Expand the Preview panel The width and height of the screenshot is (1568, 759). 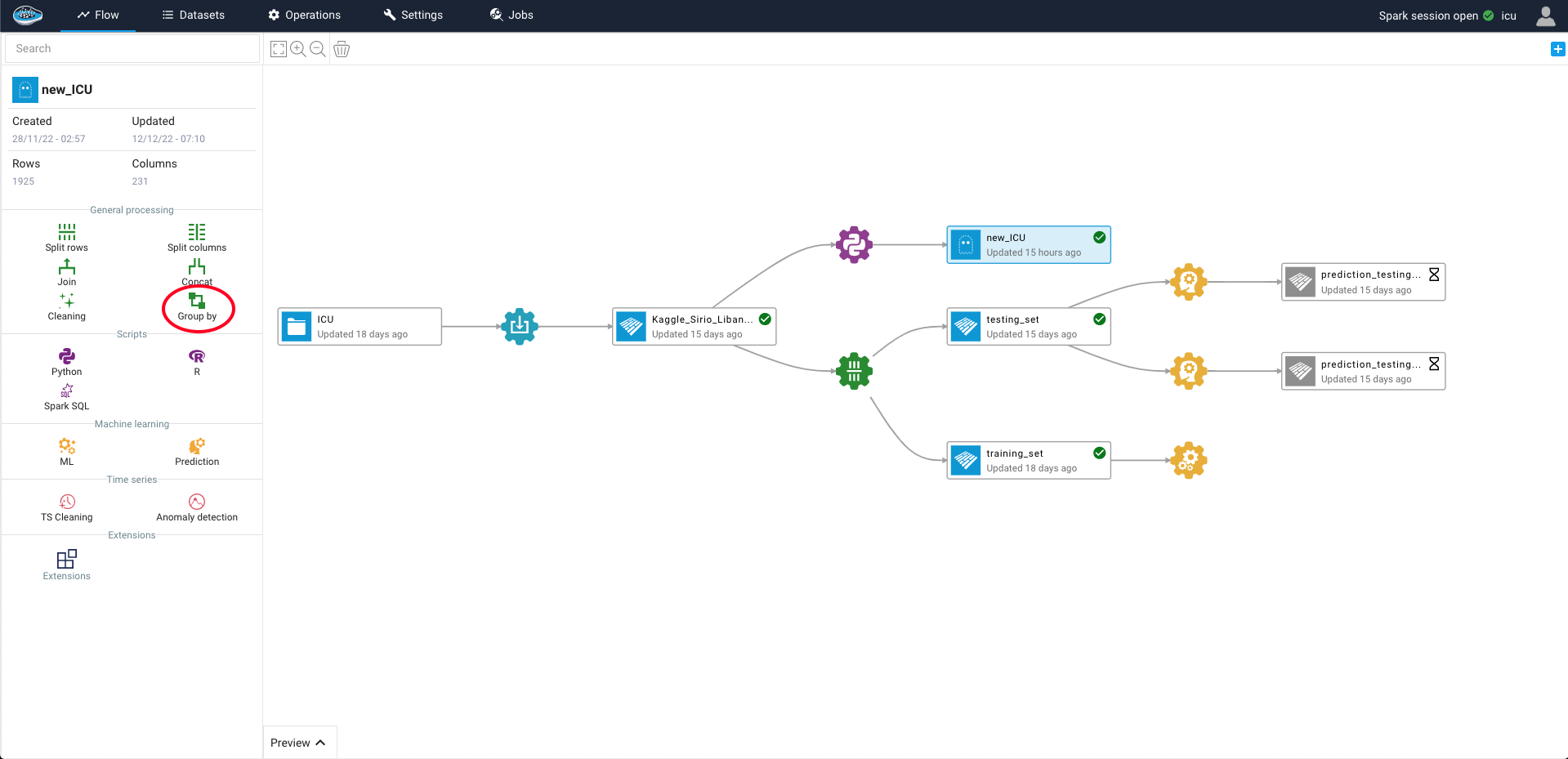(x=298, y=743)
